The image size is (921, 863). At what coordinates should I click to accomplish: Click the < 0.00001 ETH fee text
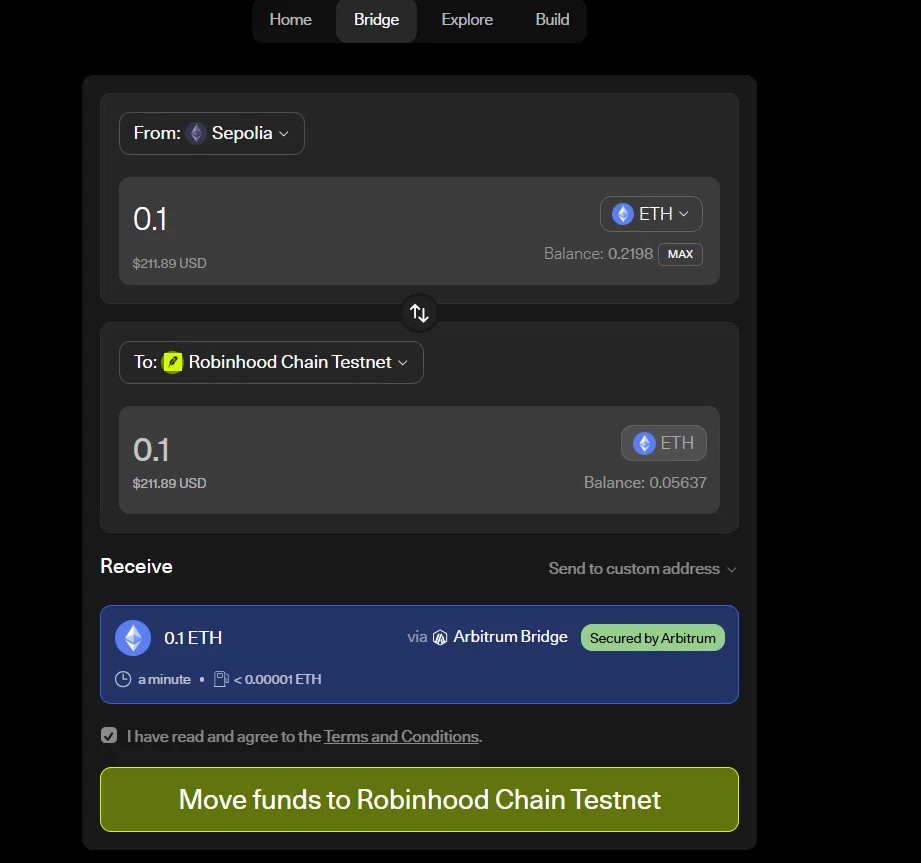[277, 680]
